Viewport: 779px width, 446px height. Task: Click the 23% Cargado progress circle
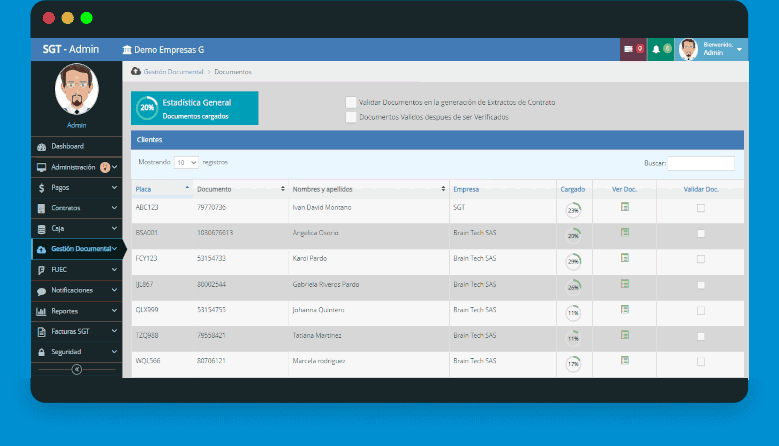573,210
